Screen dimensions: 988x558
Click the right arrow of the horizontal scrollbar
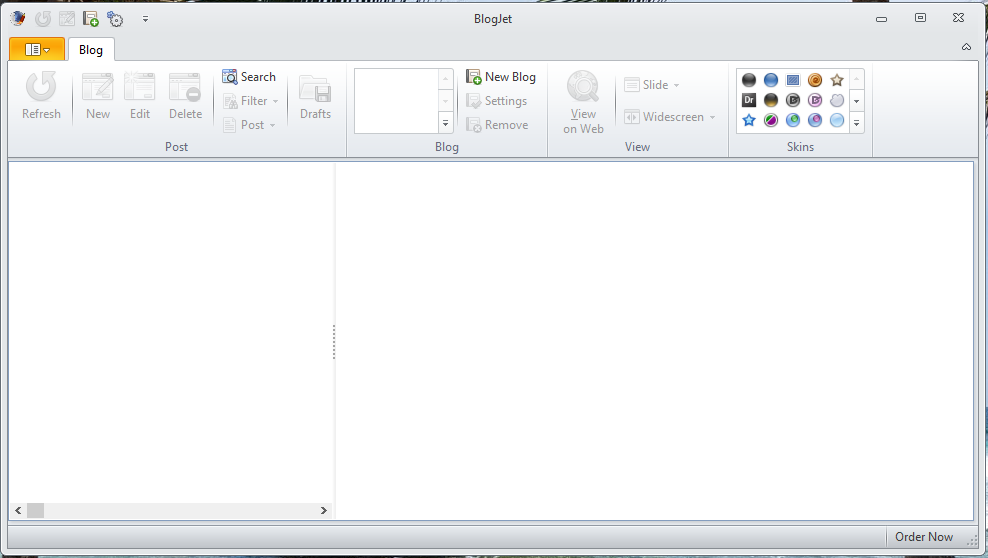point(324,510)
